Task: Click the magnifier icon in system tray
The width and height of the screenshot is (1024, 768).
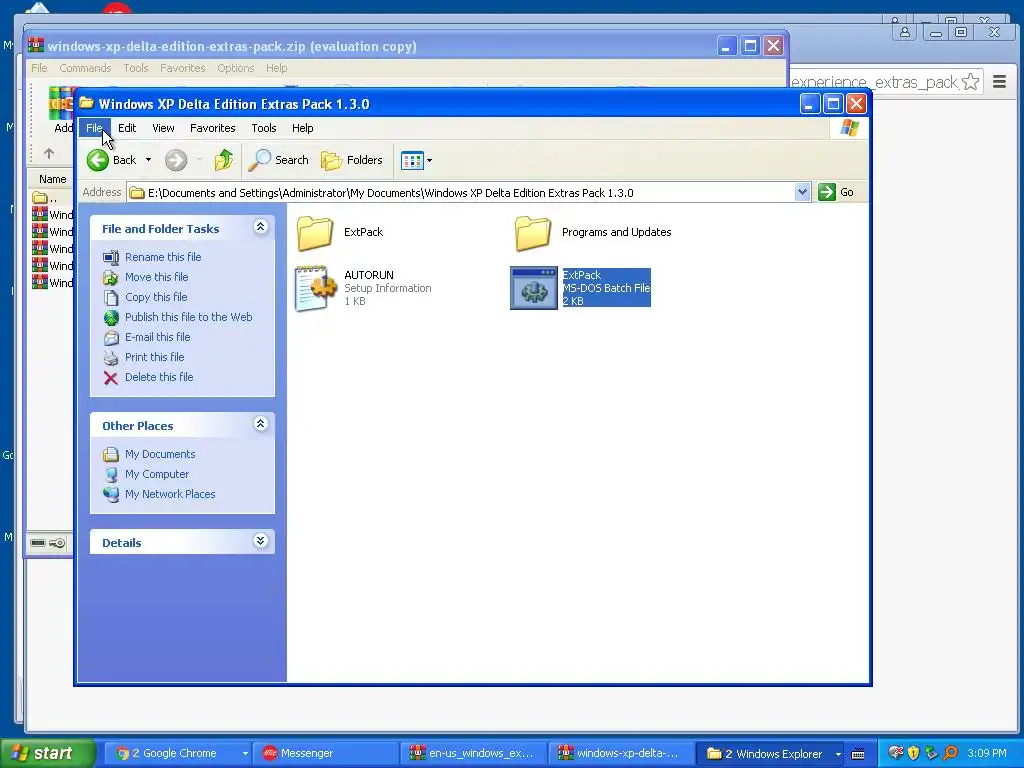Action: (x=950, y=754)
